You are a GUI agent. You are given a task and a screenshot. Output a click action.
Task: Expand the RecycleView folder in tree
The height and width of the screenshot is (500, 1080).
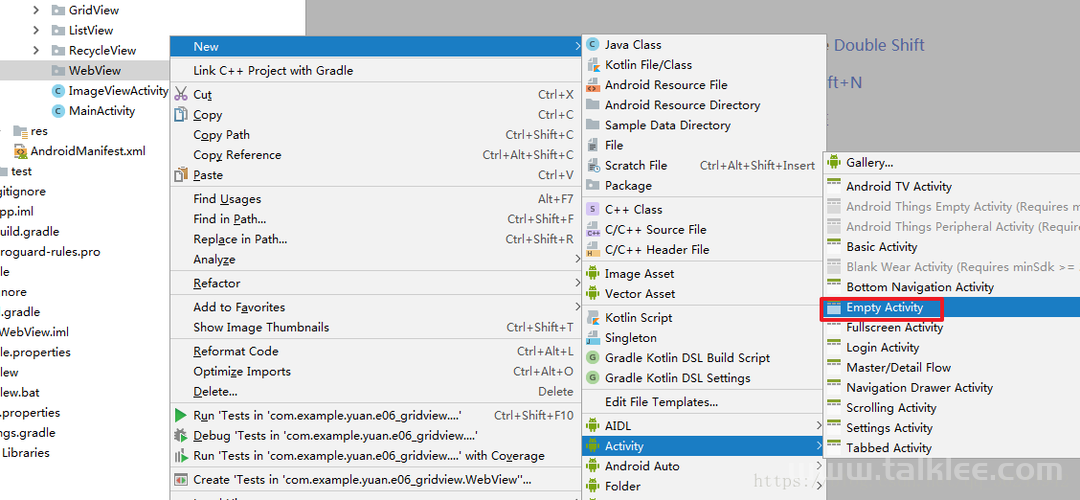(37, 50)
